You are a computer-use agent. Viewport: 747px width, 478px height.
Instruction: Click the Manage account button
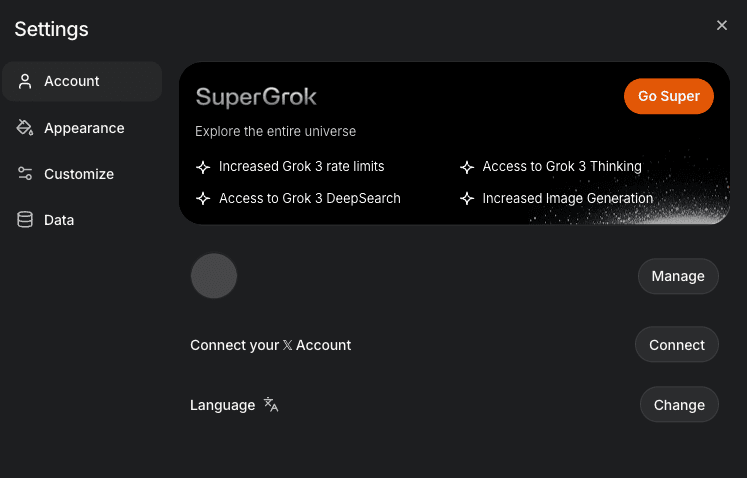[x=678, y=276]
